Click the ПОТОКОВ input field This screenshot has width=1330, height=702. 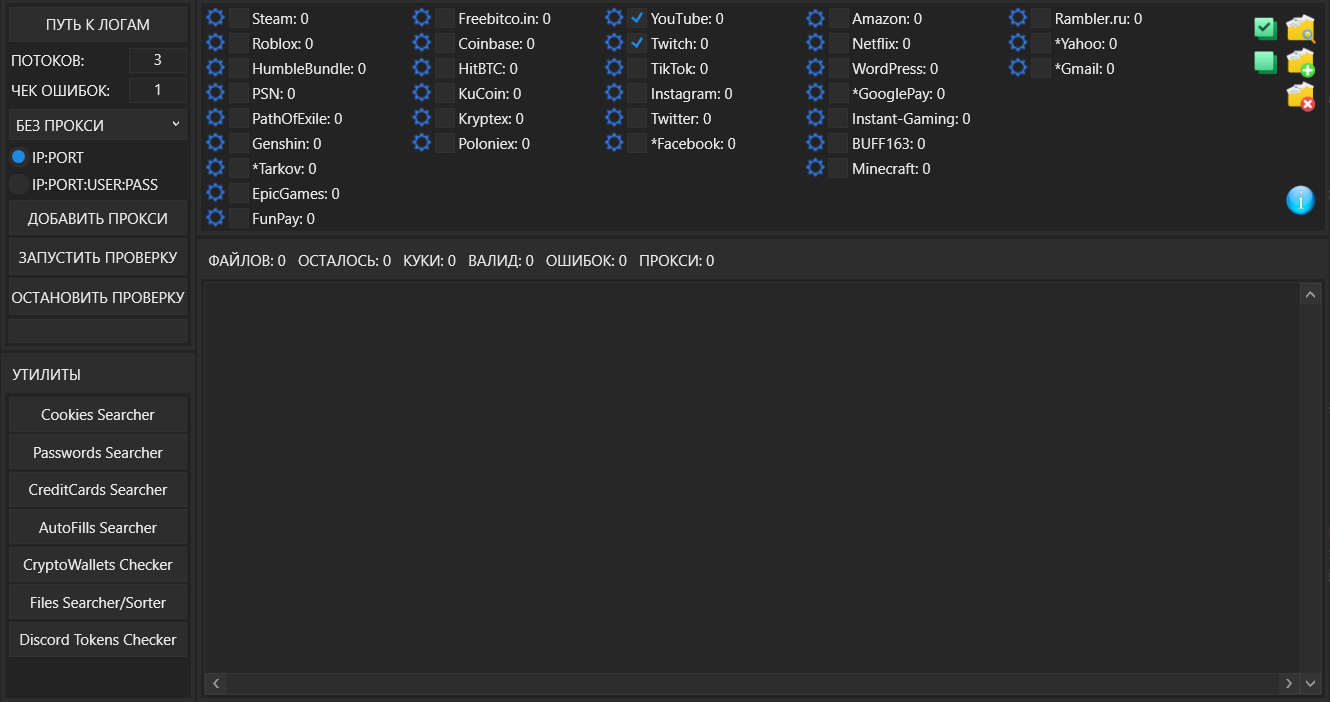(158, 60)
